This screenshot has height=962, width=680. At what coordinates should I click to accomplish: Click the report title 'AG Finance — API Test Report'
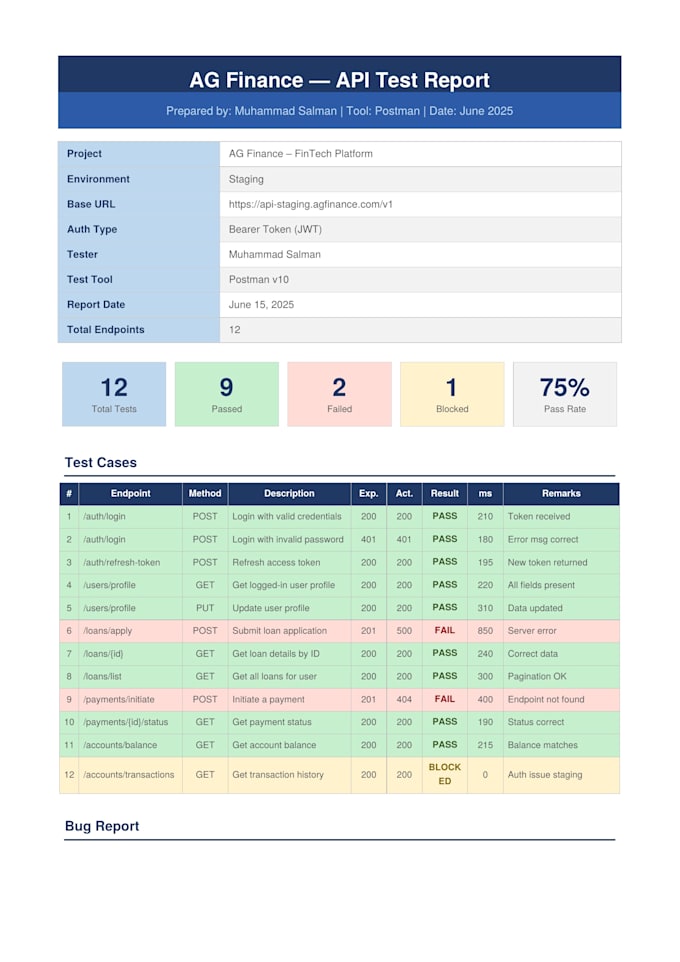pos(339,80)
